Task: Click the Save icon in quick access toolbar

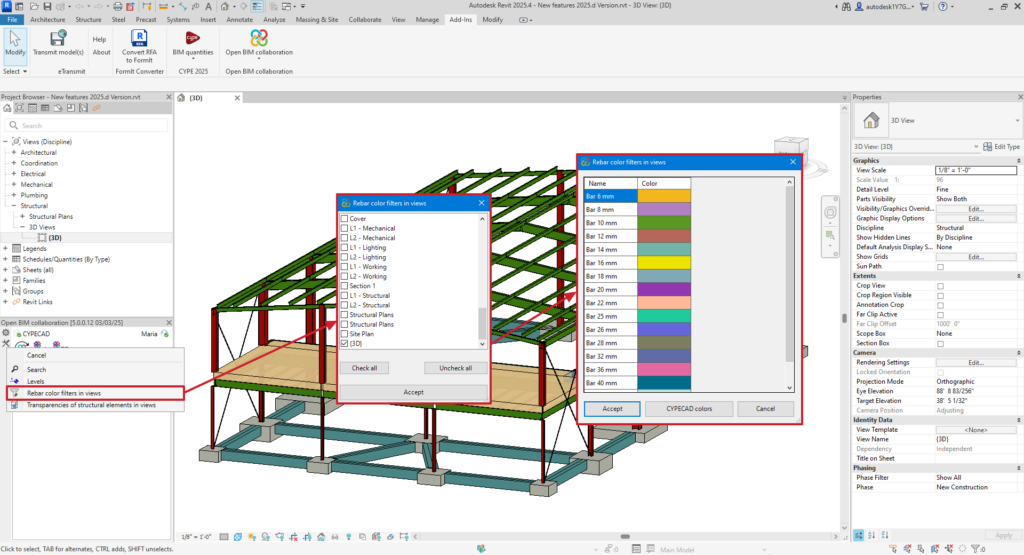Action: pos(47,6)
